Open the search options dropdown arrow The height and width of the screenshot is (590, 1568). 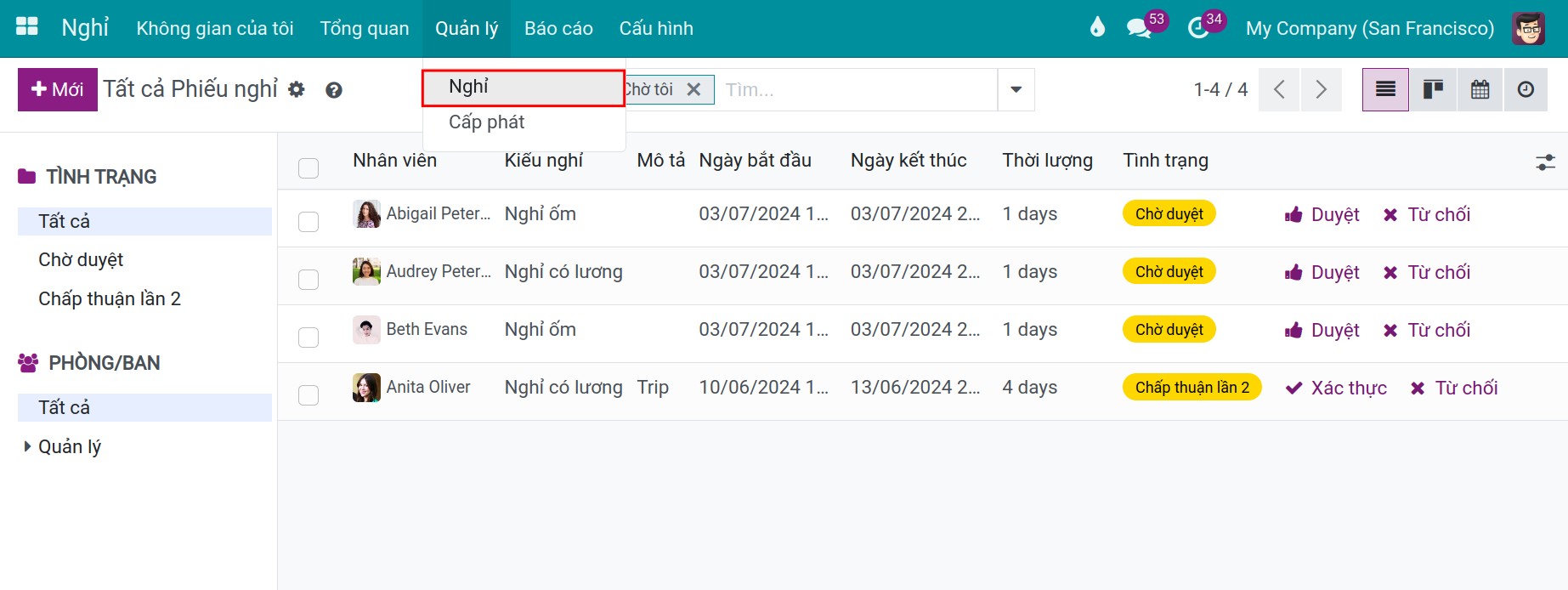point(1016,89)
